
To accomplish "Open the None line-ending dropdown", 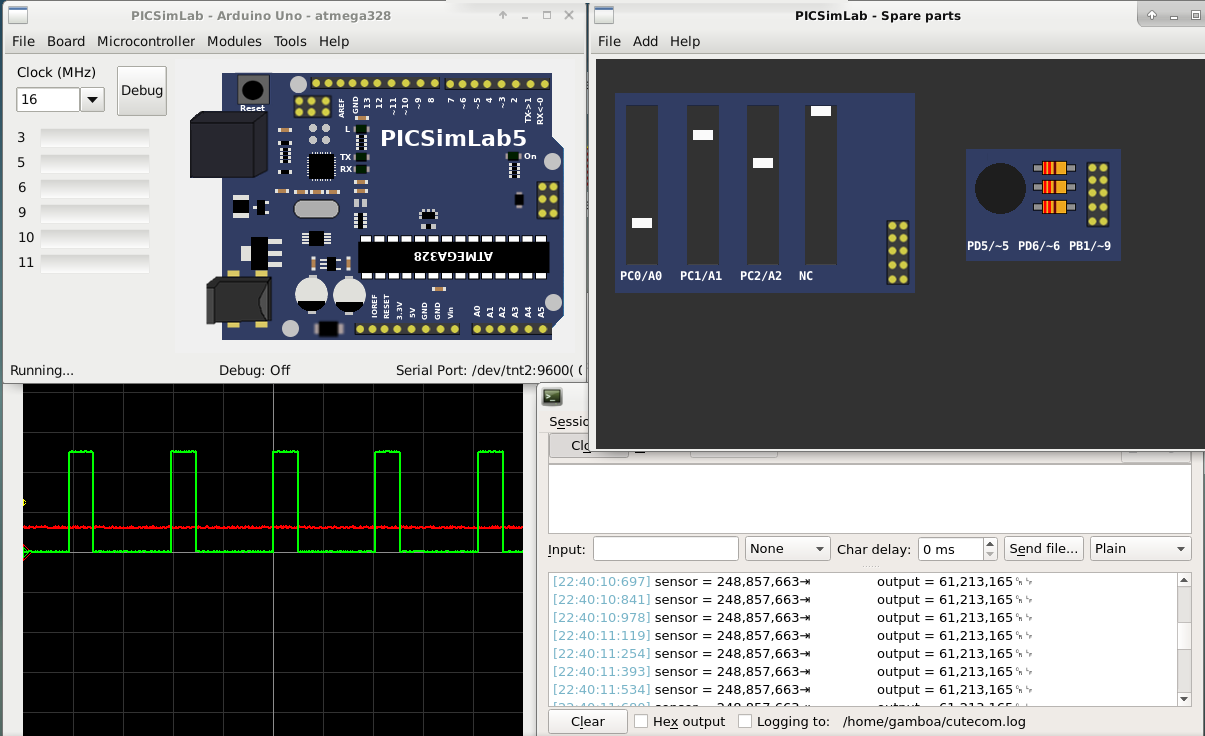I will point(788,548).
